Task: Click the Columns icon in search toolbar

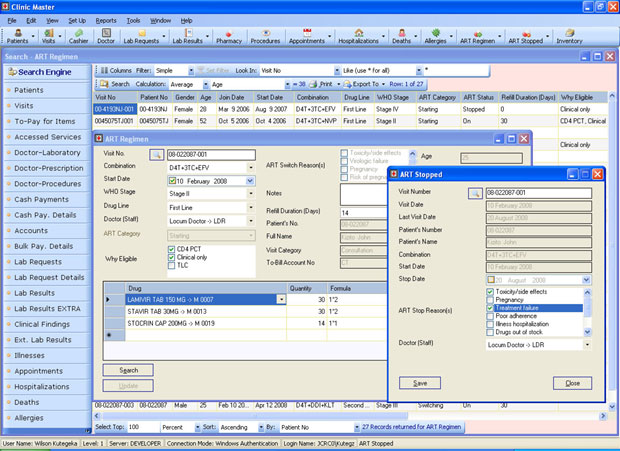Action: pyautogui.click(x=104, y=71)
